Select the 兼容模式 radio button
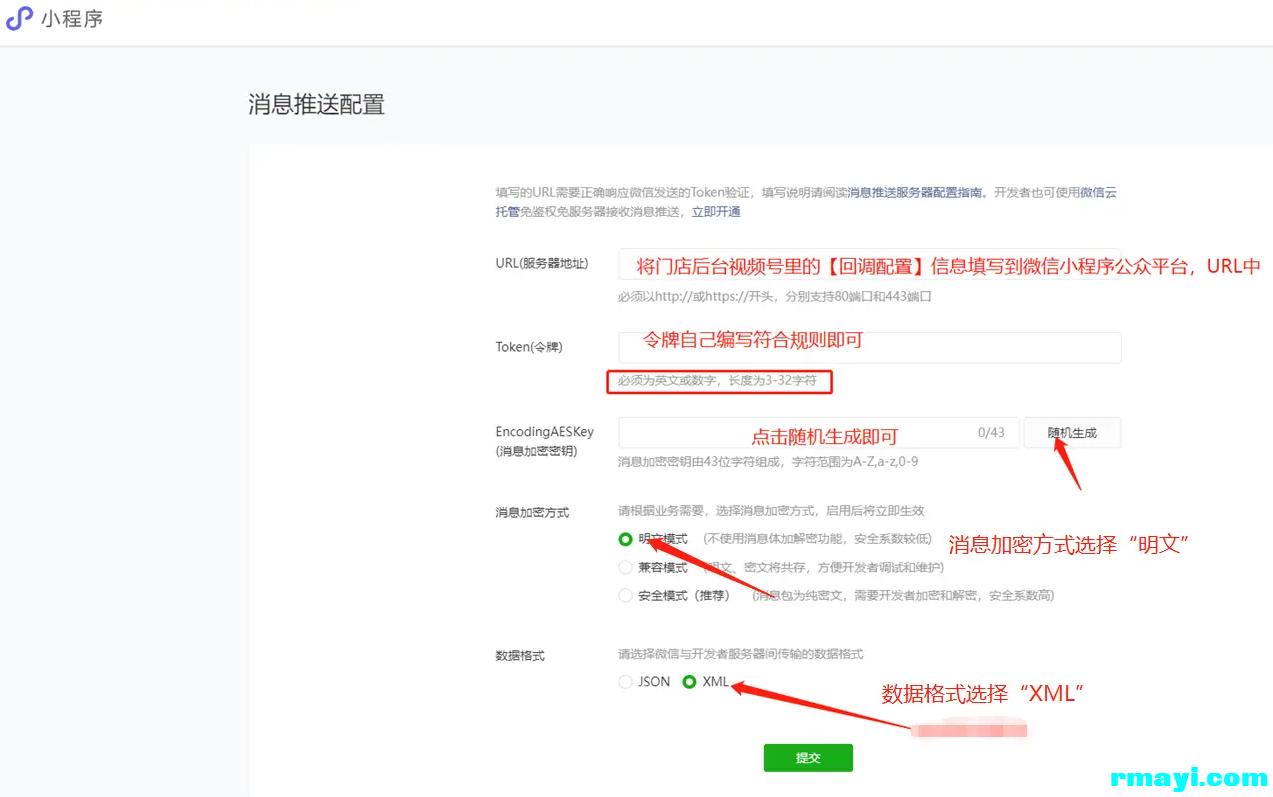1273x797 pixels. point(625,567)
